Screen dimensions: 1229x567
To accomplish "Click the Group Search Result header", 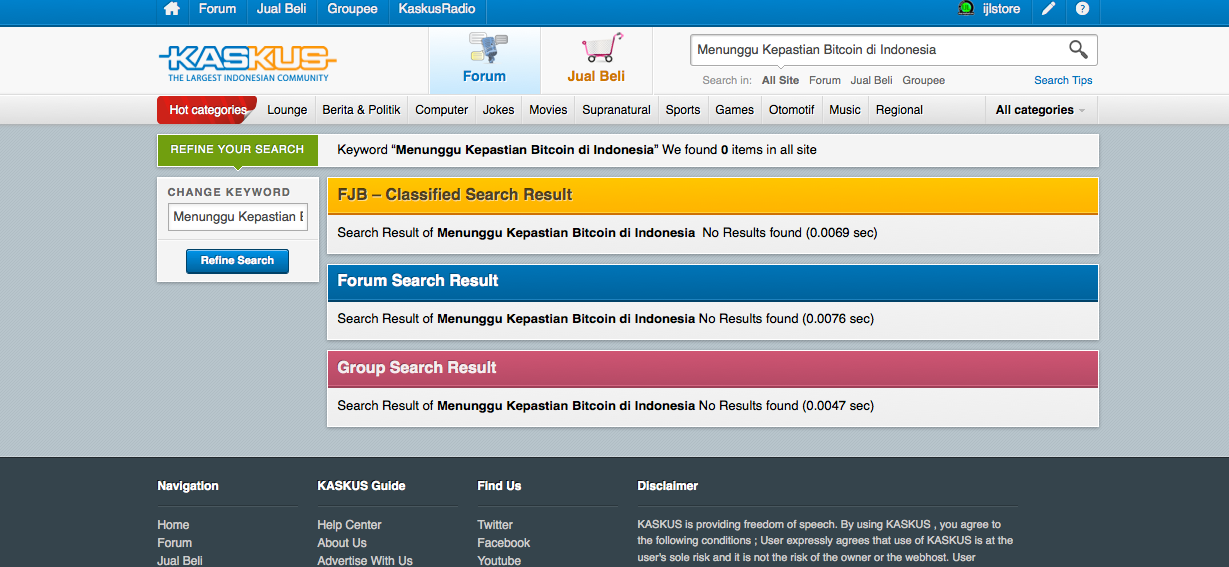I will pos(712,368).
